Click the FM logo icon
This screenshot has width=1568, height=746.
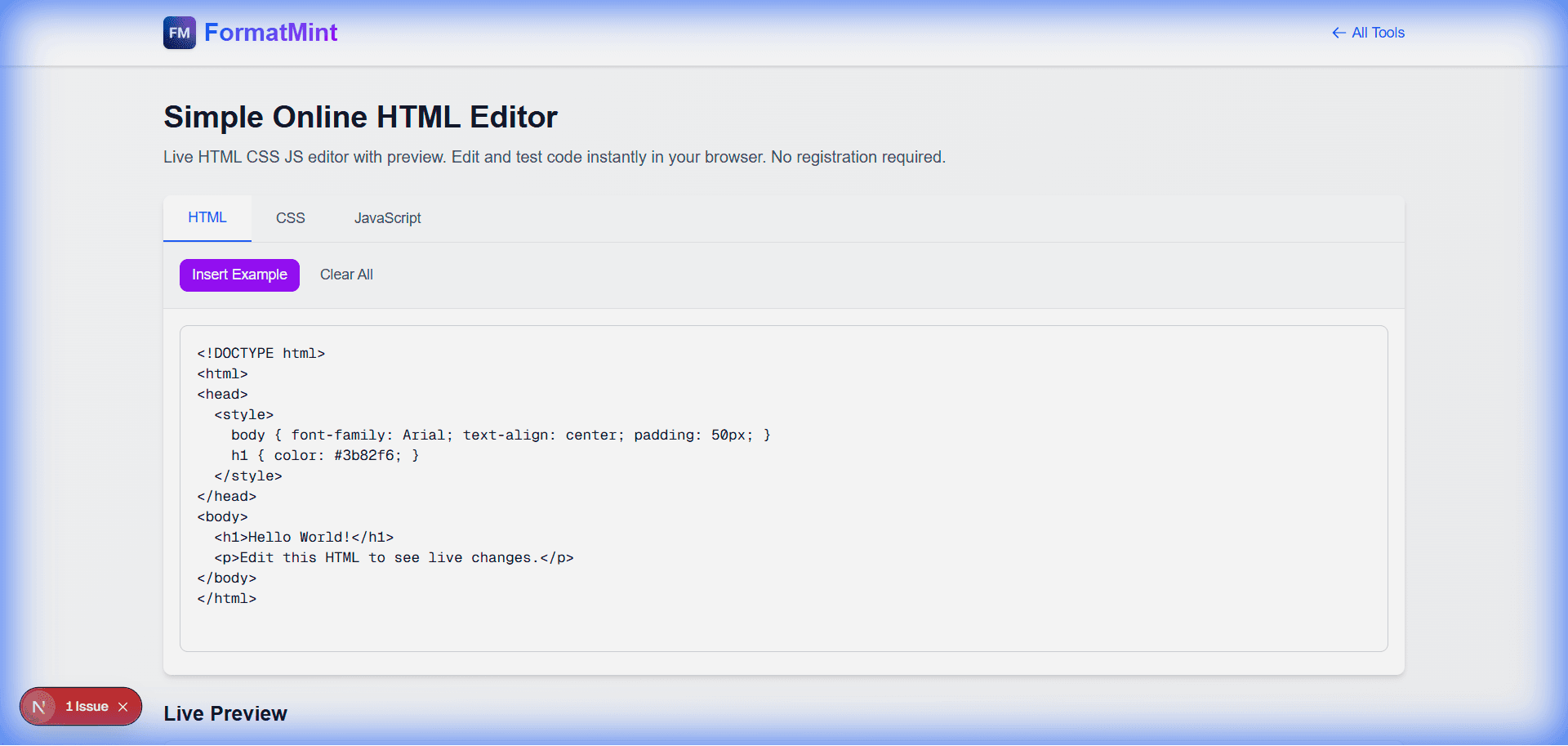pos(179,33)
